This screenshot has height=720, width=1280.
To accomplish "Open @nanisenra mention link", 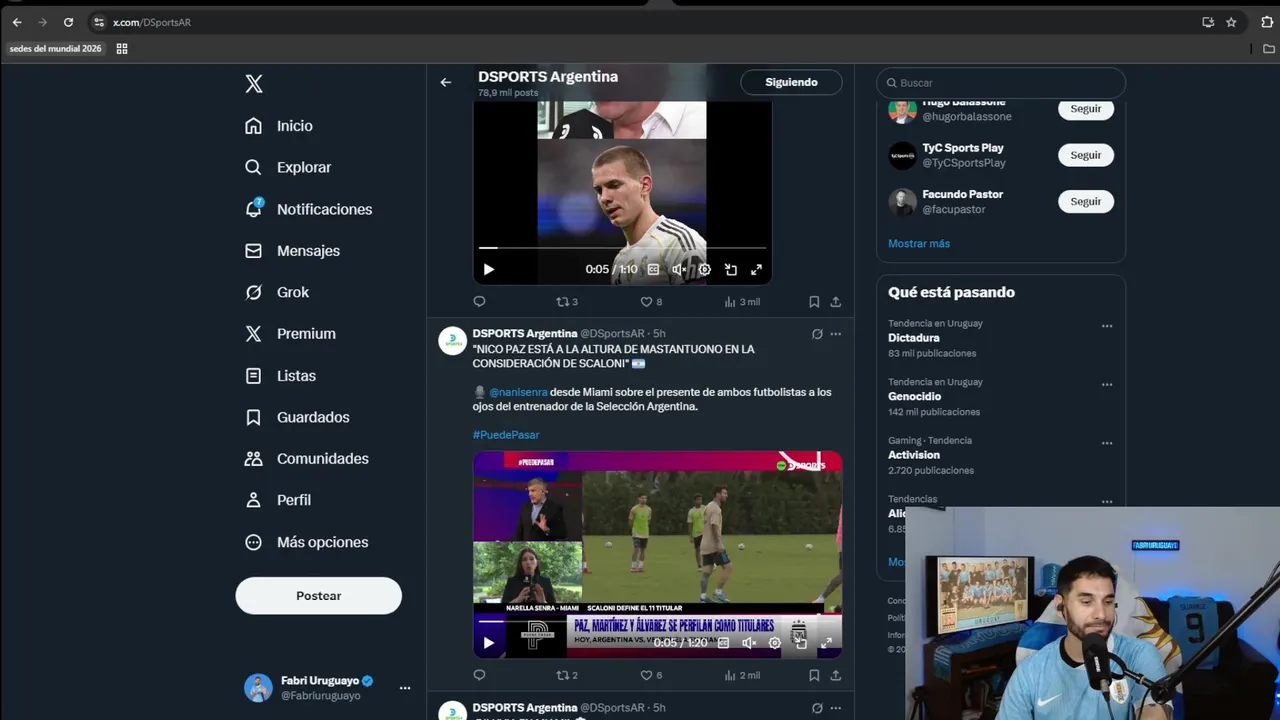I will (x=518, y=392).
